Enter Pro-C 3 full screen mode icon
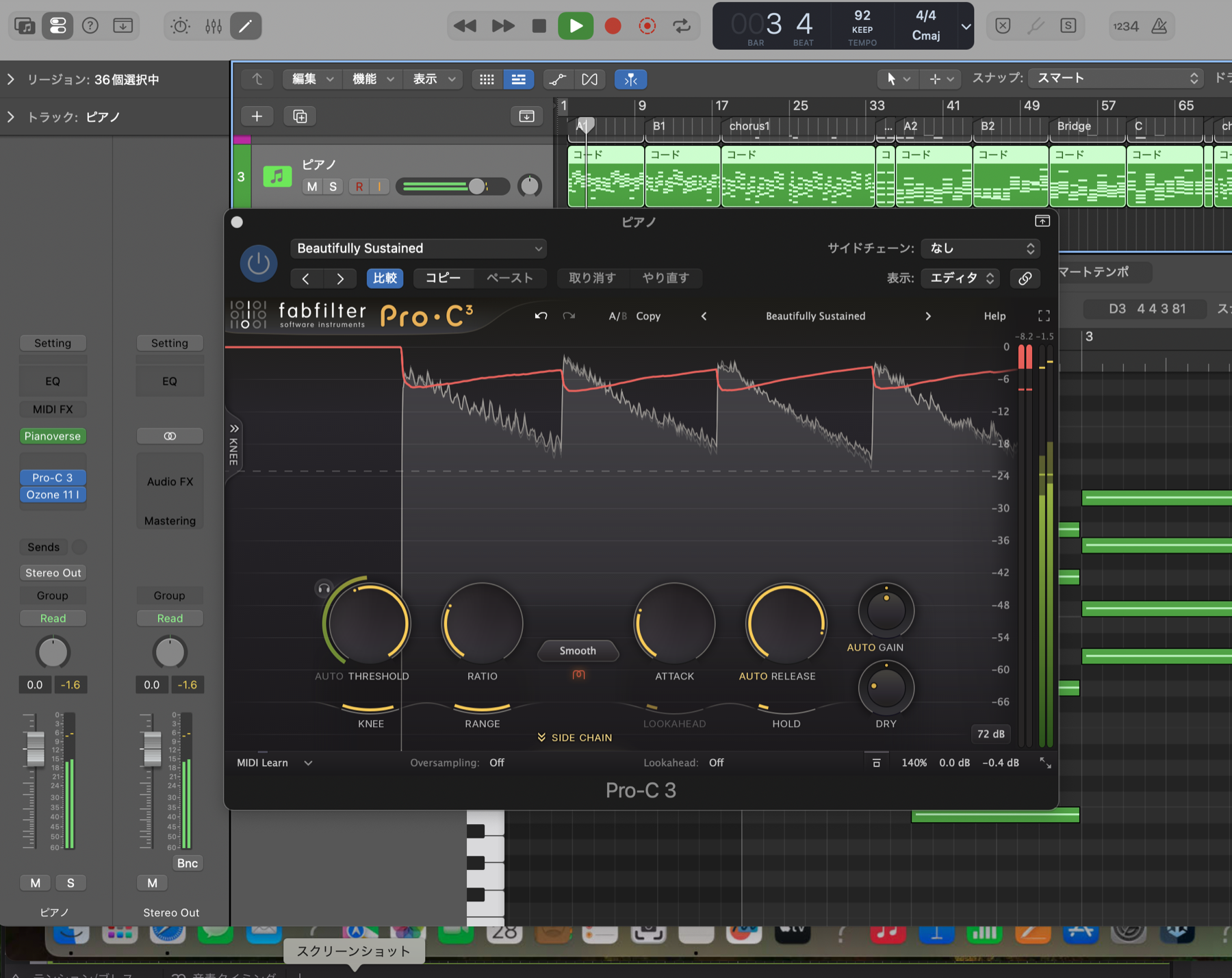The width and height of the screenshot is (1232, 978). pyautogui.click(x=1044, y=316)
